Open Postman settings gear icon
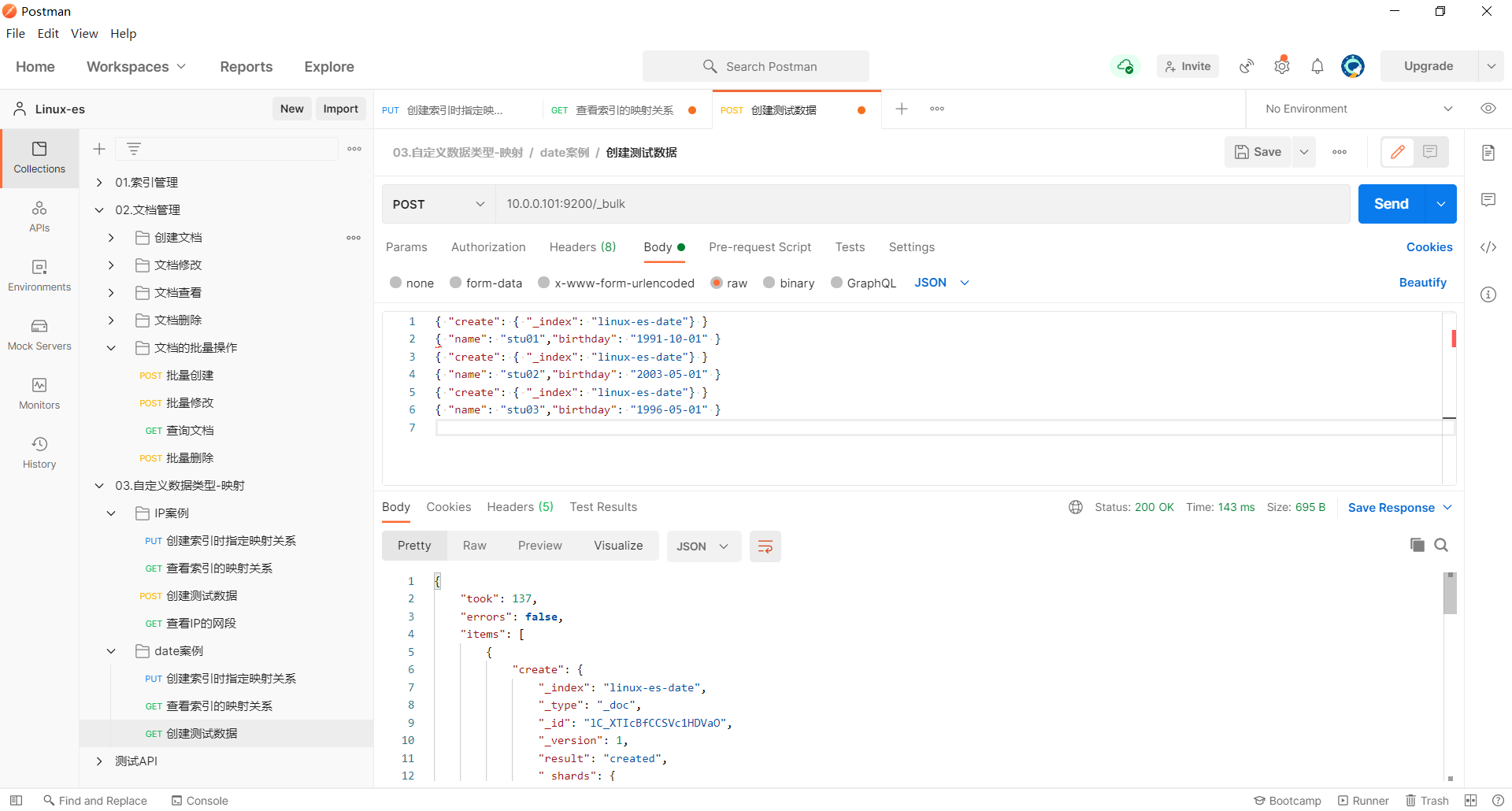This screenshot has height=811, width=1512. pos(1282,67)
